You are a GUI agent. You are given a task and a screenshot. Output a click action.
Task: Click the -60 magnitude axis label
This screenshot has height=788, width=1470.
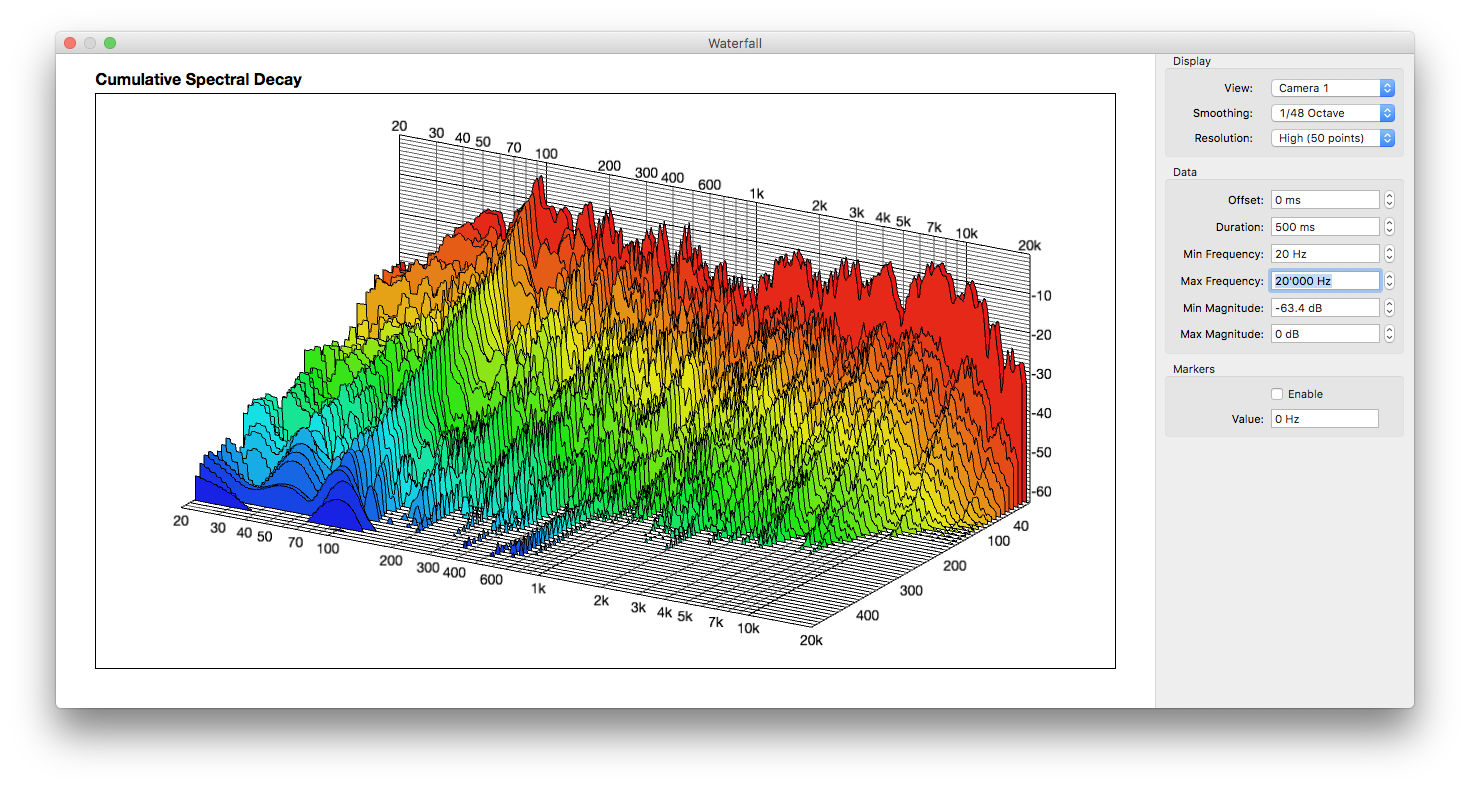pyautogui.click(x=1041, y=492)
